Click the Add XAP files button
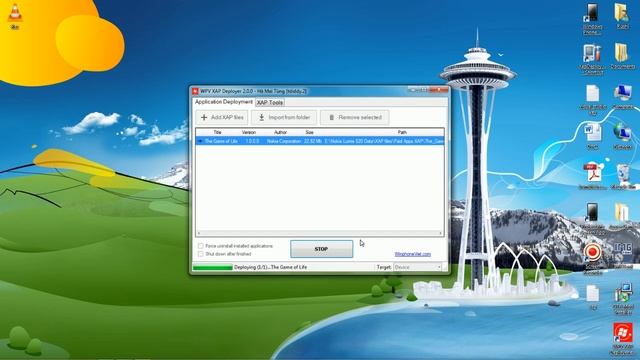Screen dimensions: 640x360 (222, 118)
